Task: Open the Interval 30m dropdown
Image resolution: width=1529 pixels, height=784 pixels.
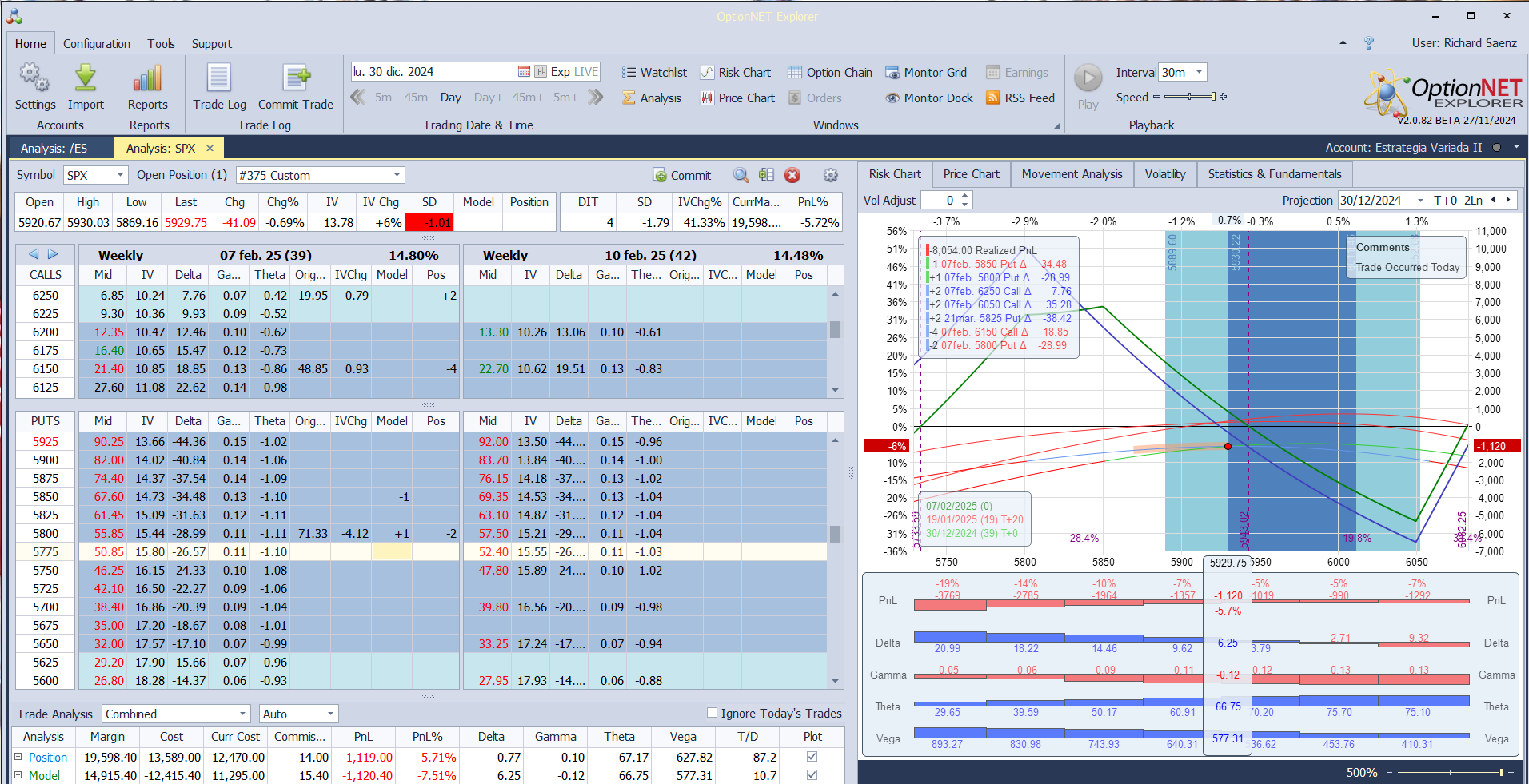Action: point(1199,72)
